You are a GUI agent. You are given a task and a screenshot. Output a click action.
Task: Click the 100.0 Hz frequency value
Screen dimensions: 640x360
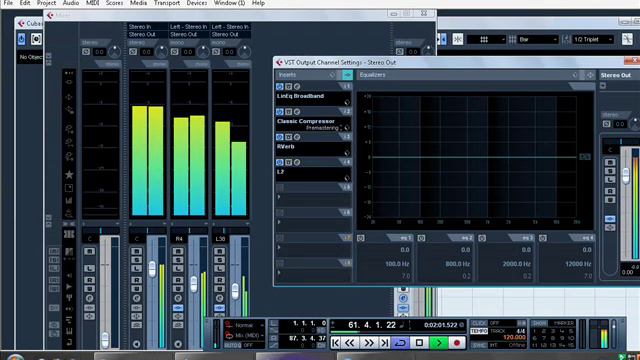(397, 264)
